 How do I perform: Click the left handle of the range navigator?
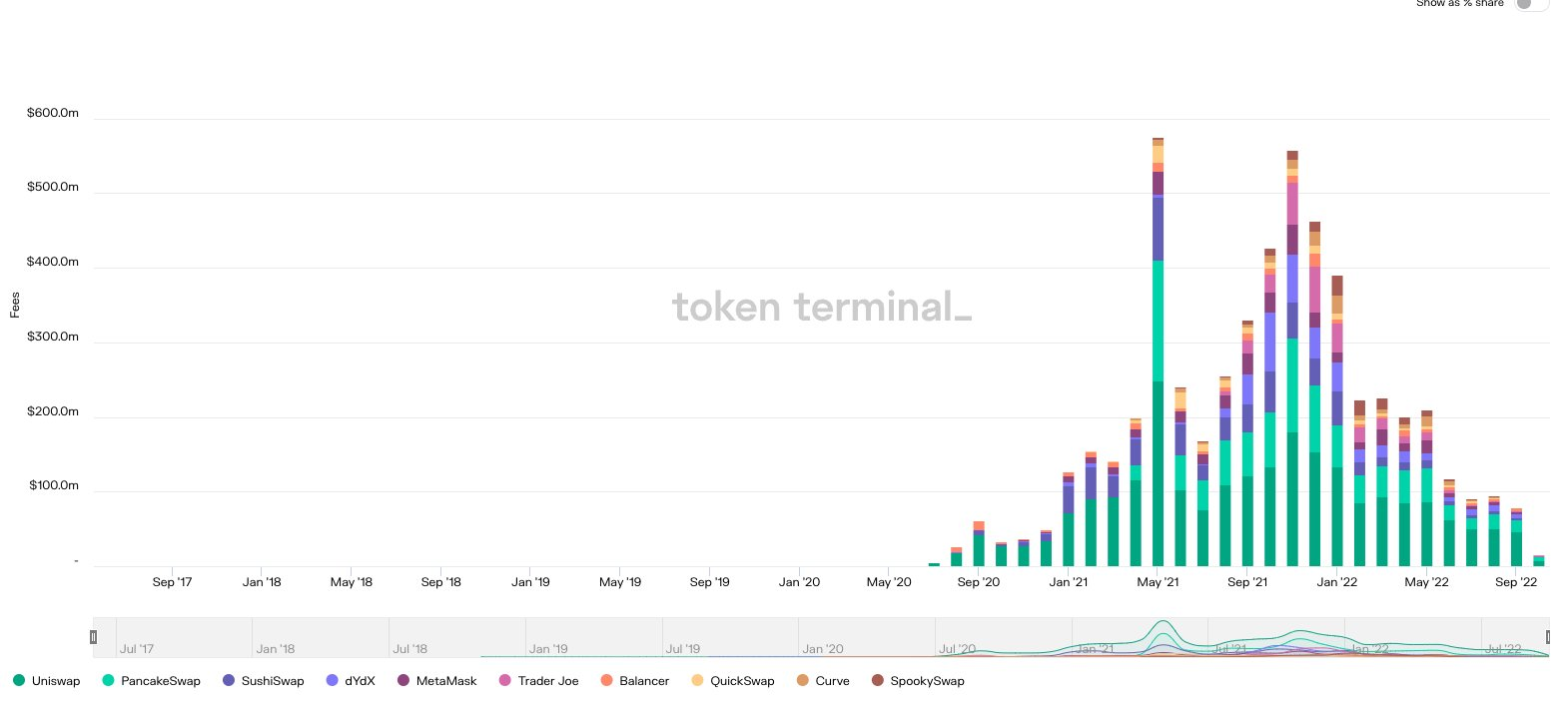coord(94,637)
